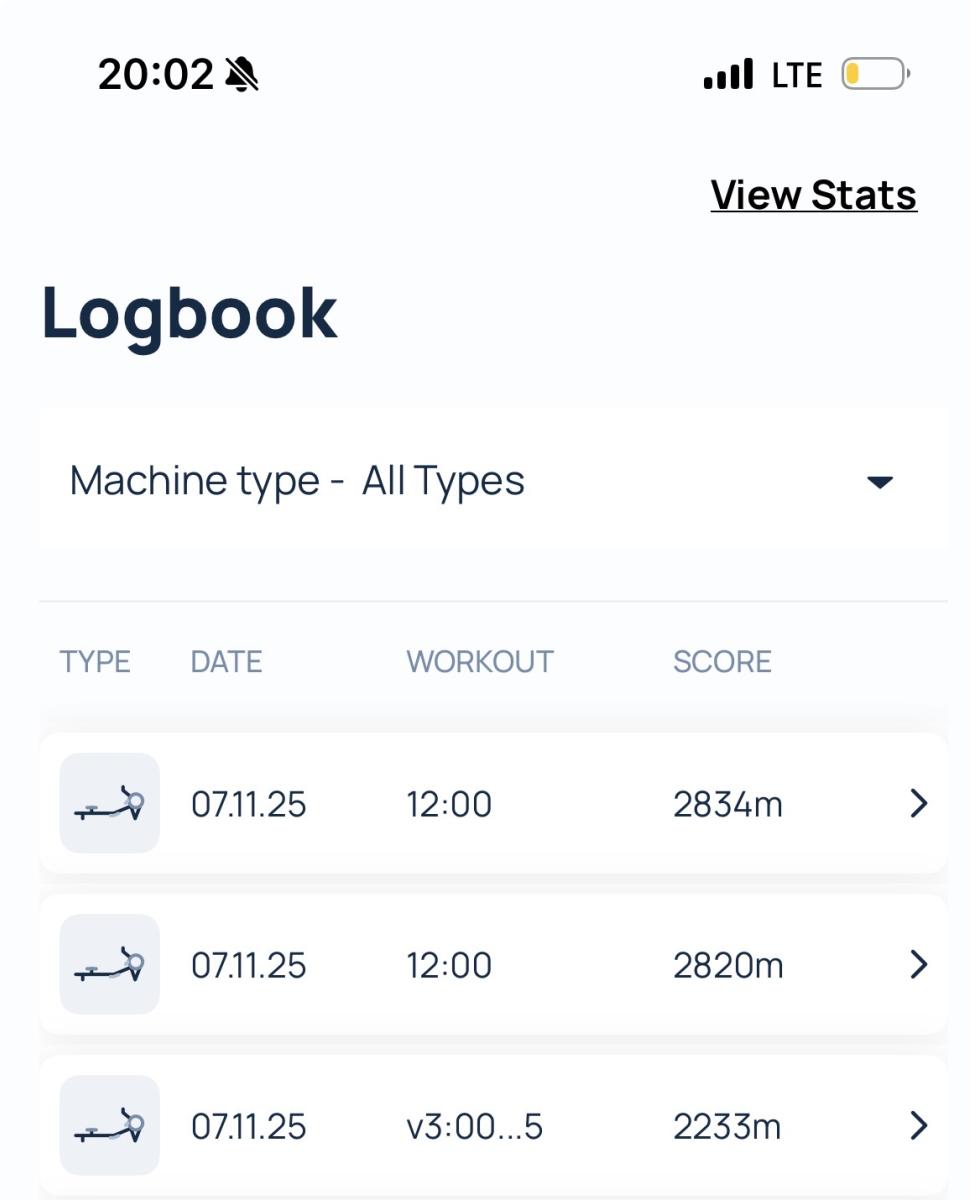The image size is (970, 1200).
Task: Tap the Logbook page title
Action: [x=189, y=314]
